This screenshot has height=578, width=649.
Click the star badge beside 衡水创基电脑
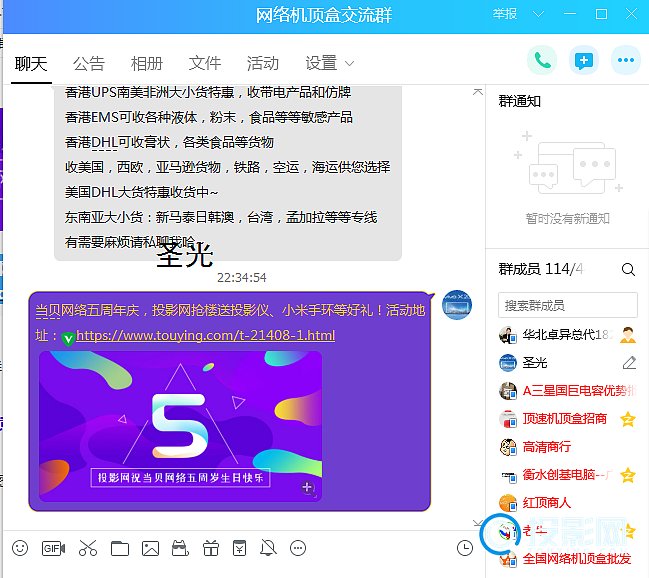point(628,475)
